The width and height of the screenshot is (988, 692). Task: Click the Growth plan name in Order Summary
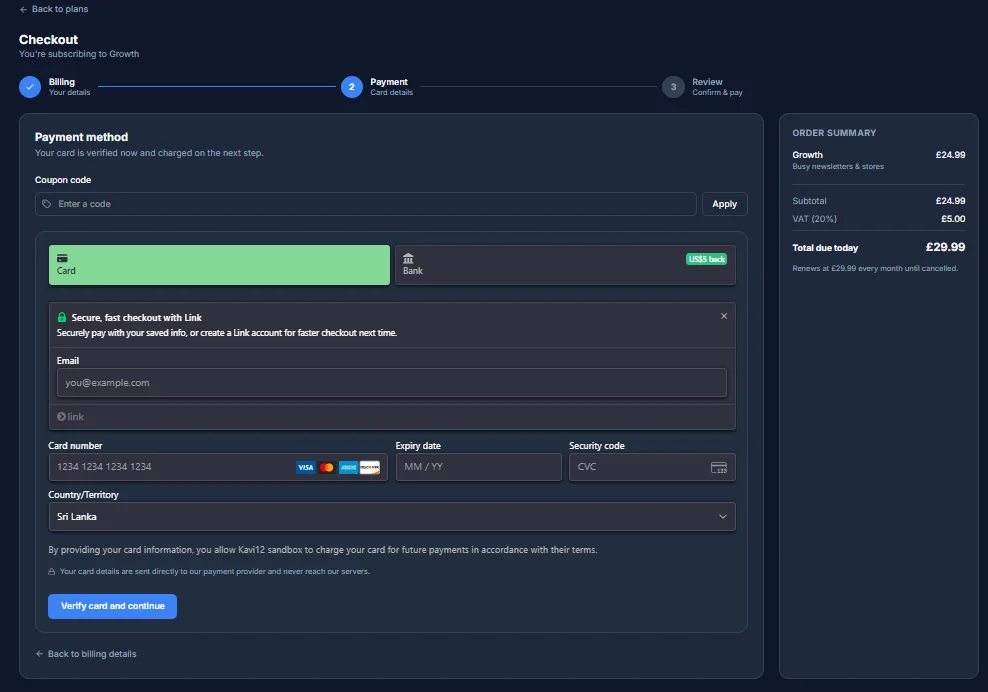(x=807, y=155)
